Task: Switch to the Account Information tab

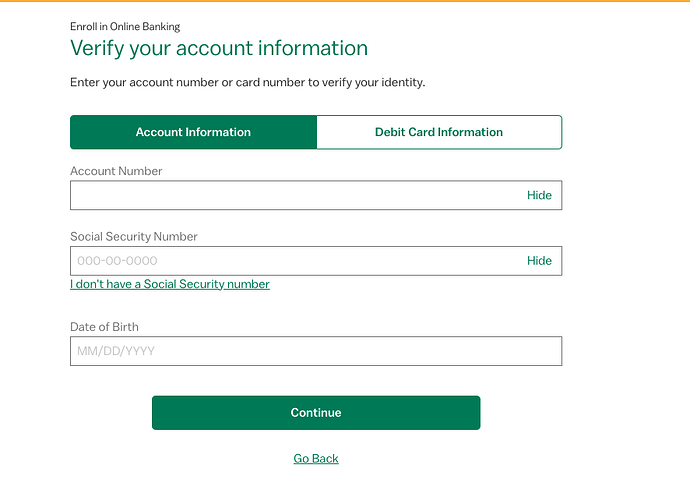Action: [193, 132]
